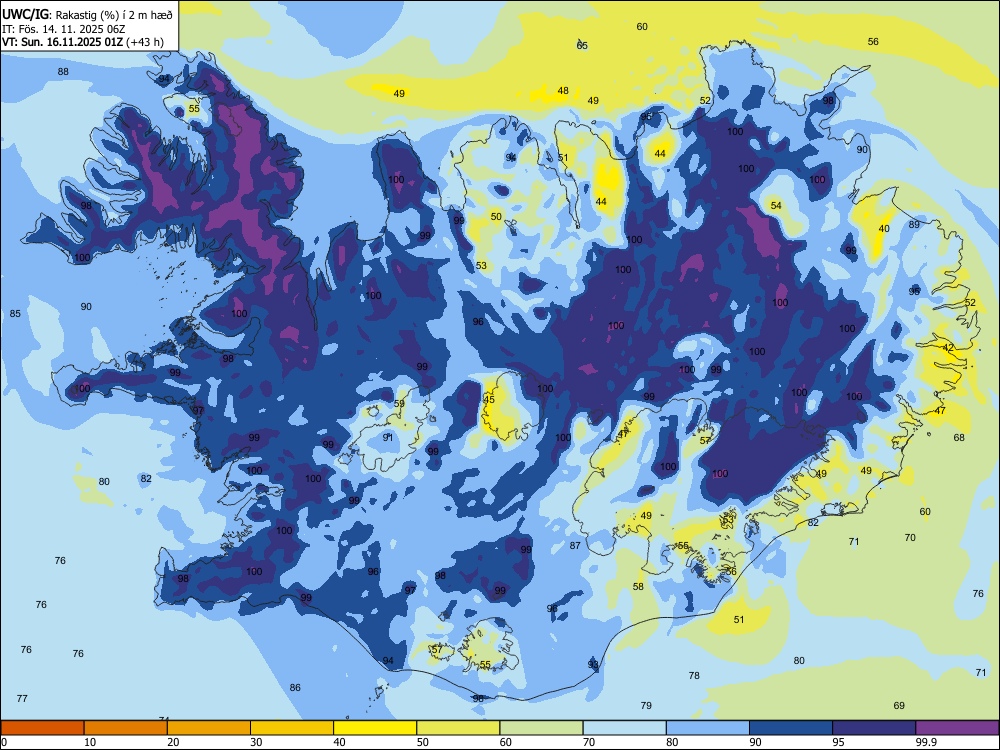Click the light green 60–70 legend swatch
Viewport: 1000px width, 750px height.
pyautogui.click(x=541, y=728)
